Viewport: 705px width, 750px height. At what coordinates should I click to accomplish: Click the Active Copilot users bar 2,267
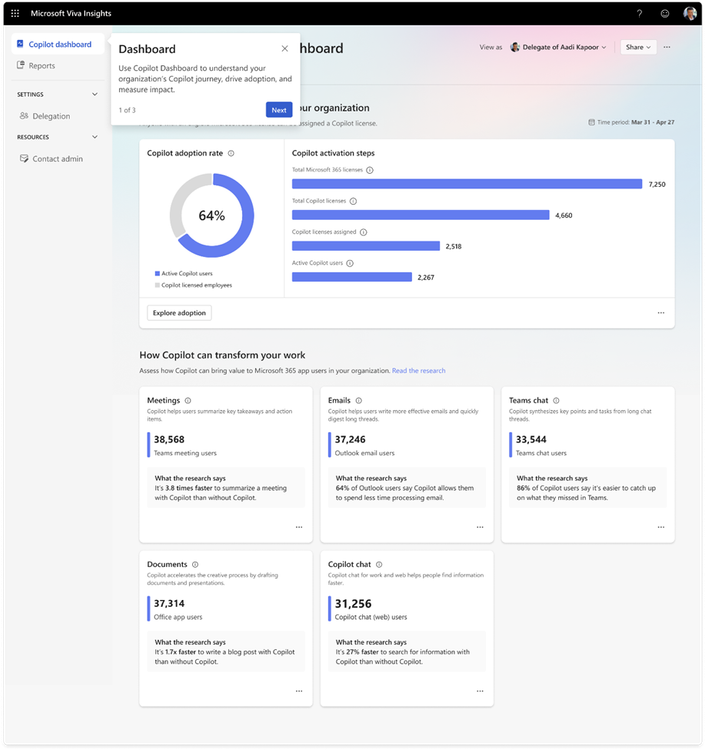[352, 277]
